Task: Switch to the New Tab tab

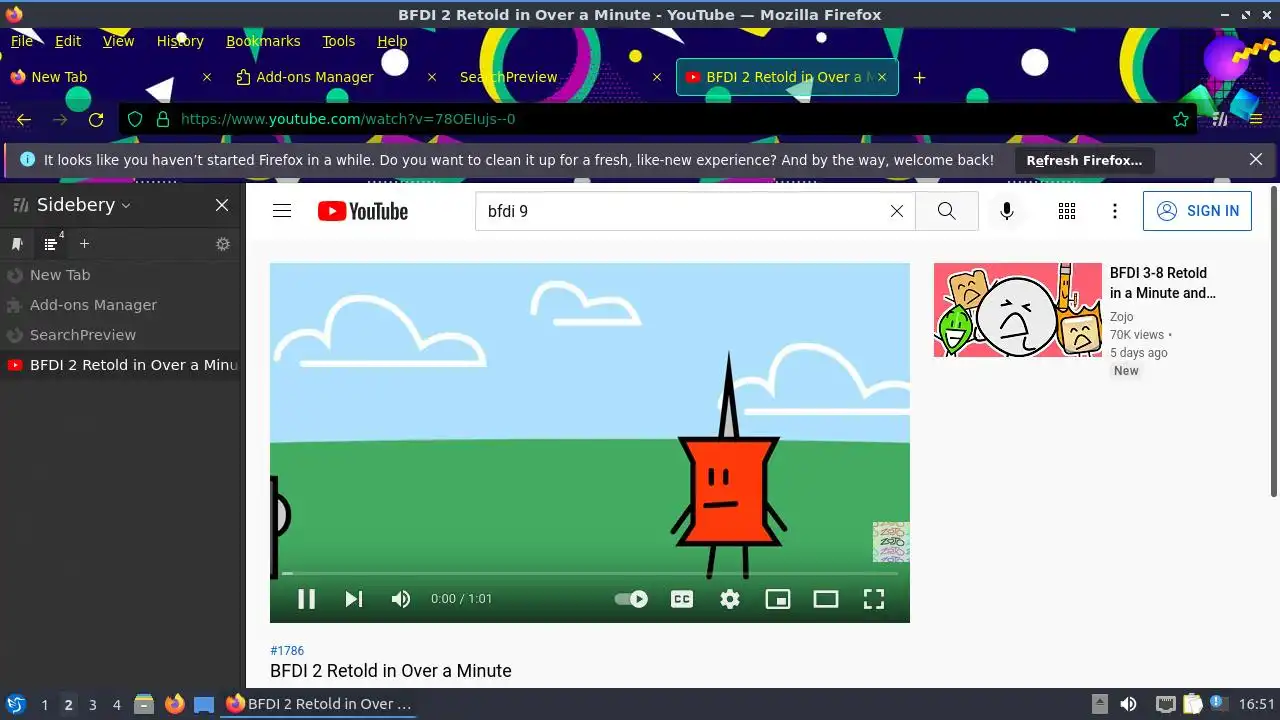Action: [110, 77]
